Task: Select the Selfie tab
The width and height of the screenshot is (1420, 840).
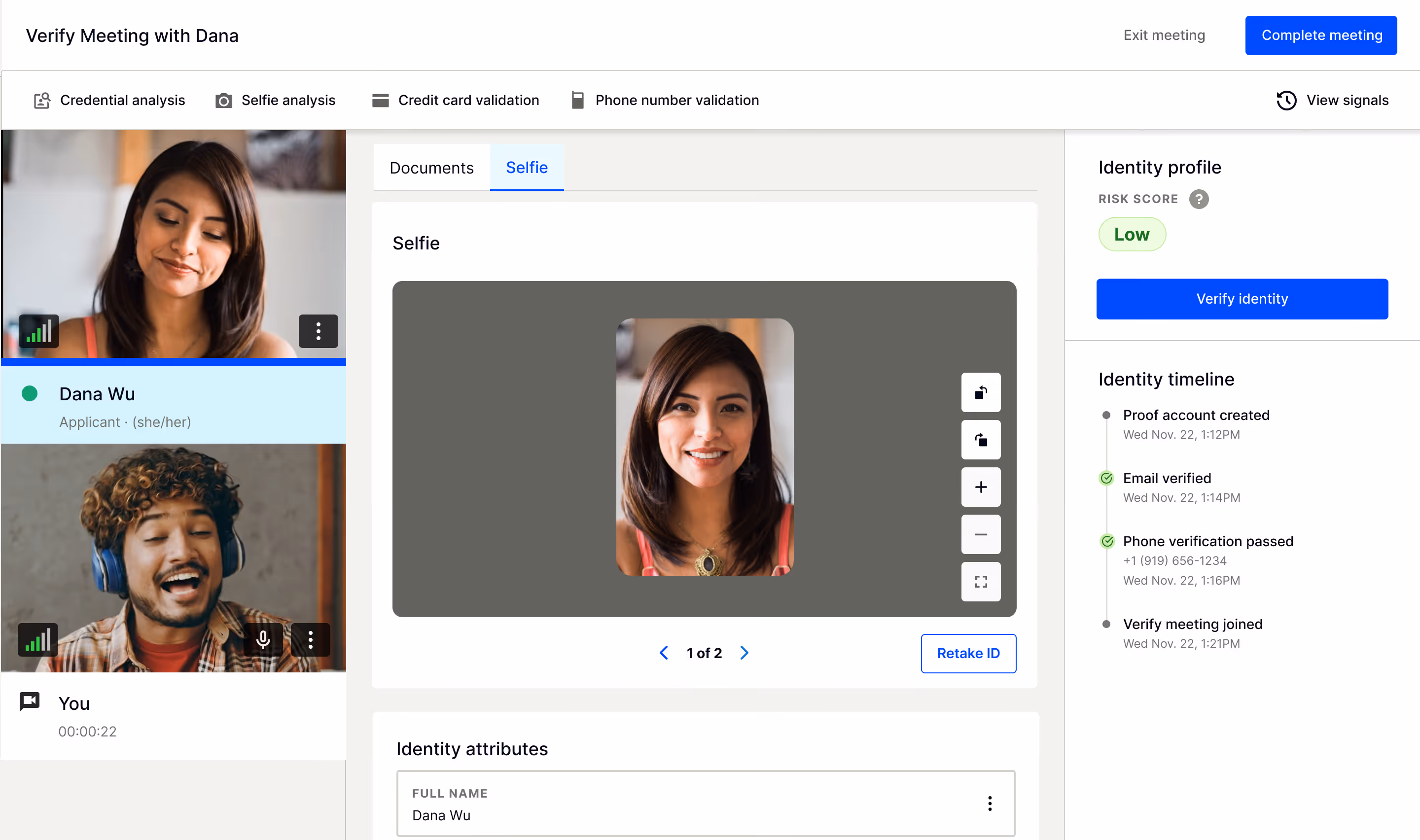Action: 527,168
